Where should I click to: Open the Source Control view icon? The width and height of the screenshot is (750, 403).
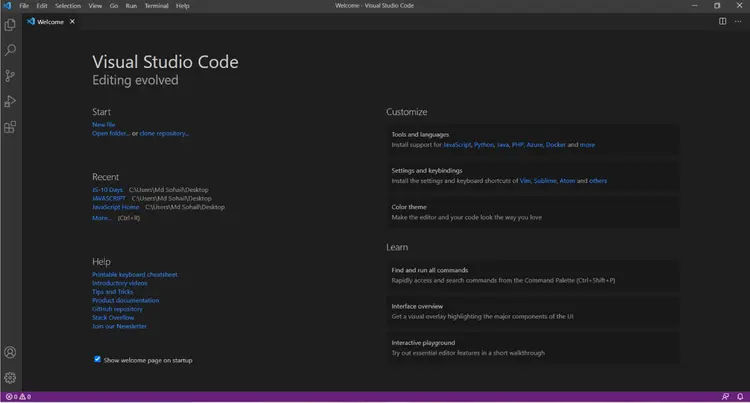(10, 76)
